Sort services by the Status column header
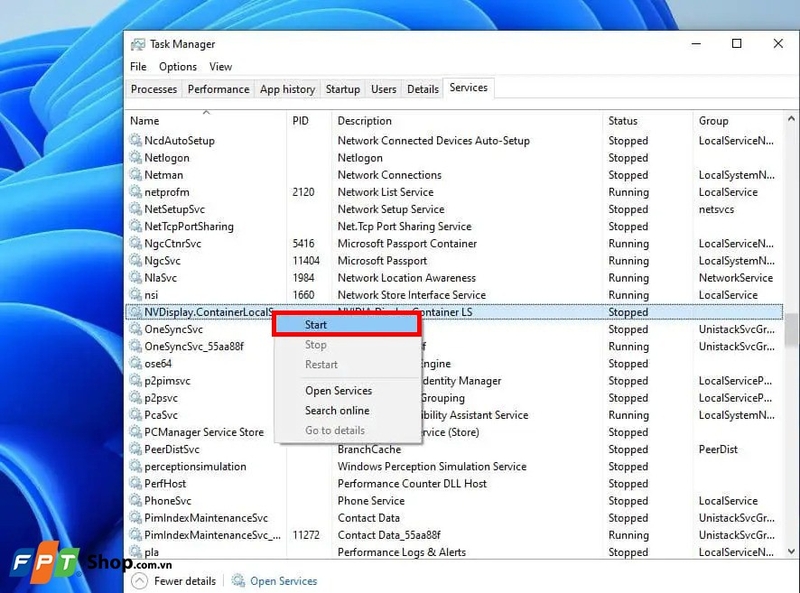 623,121
